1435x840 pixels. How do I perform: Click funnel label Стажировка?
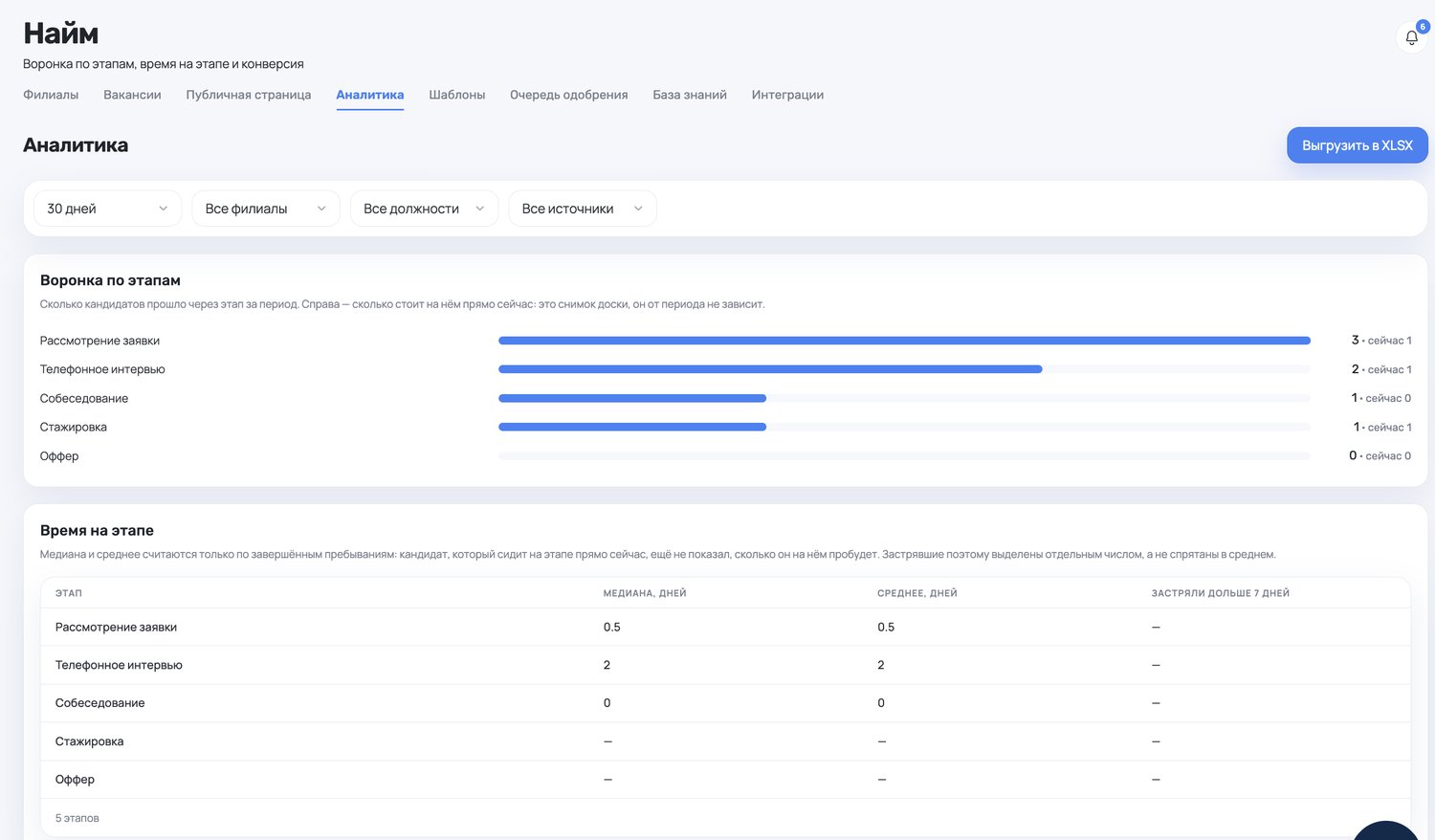[x=74, y=427]
